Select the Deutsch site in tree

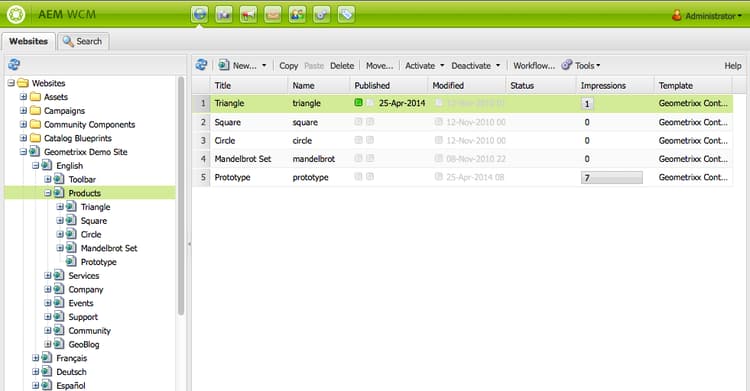click(71, 371)
